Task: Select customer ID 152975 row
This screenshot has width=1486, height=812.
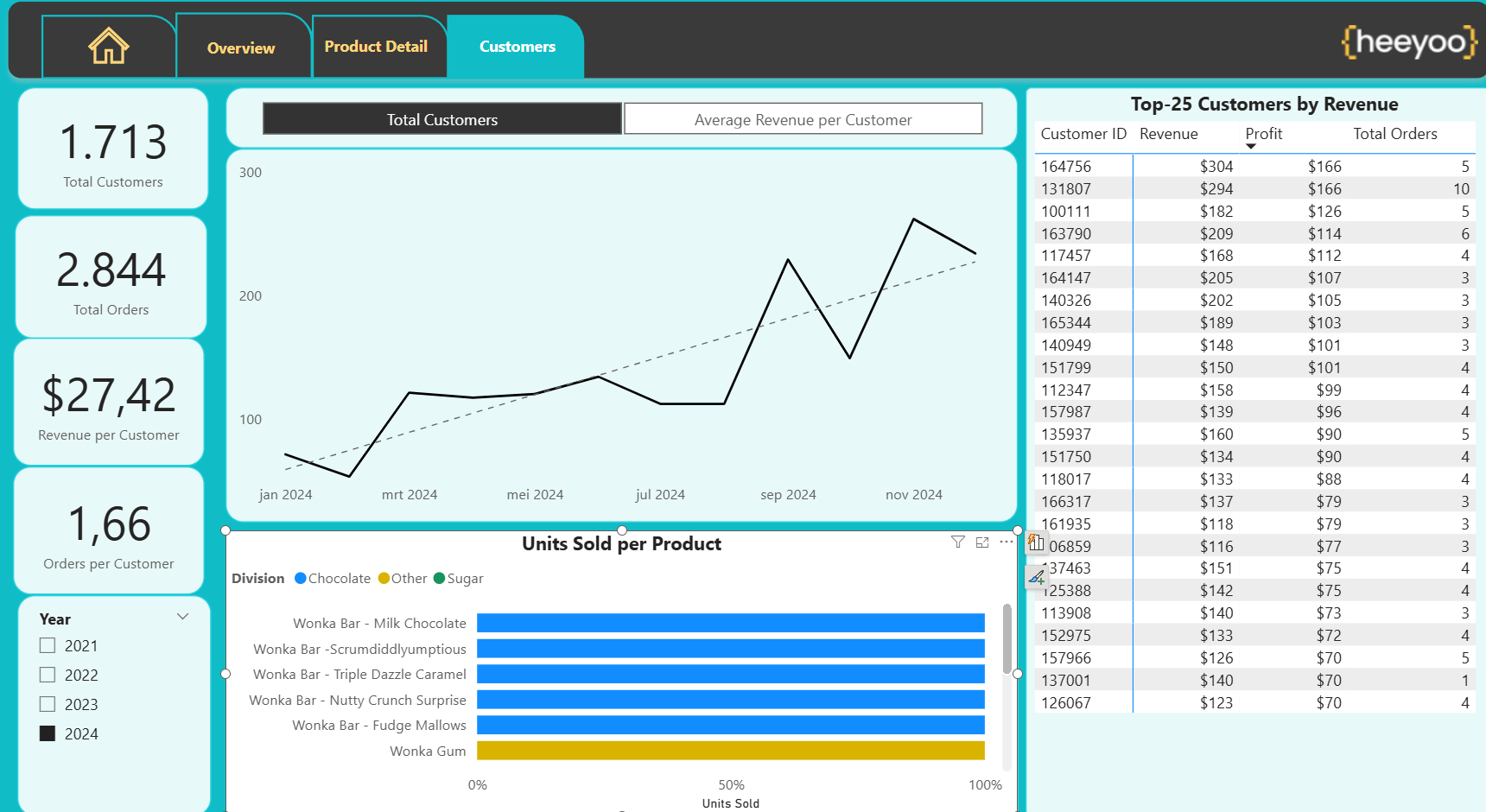Action: coord(1255,635)
